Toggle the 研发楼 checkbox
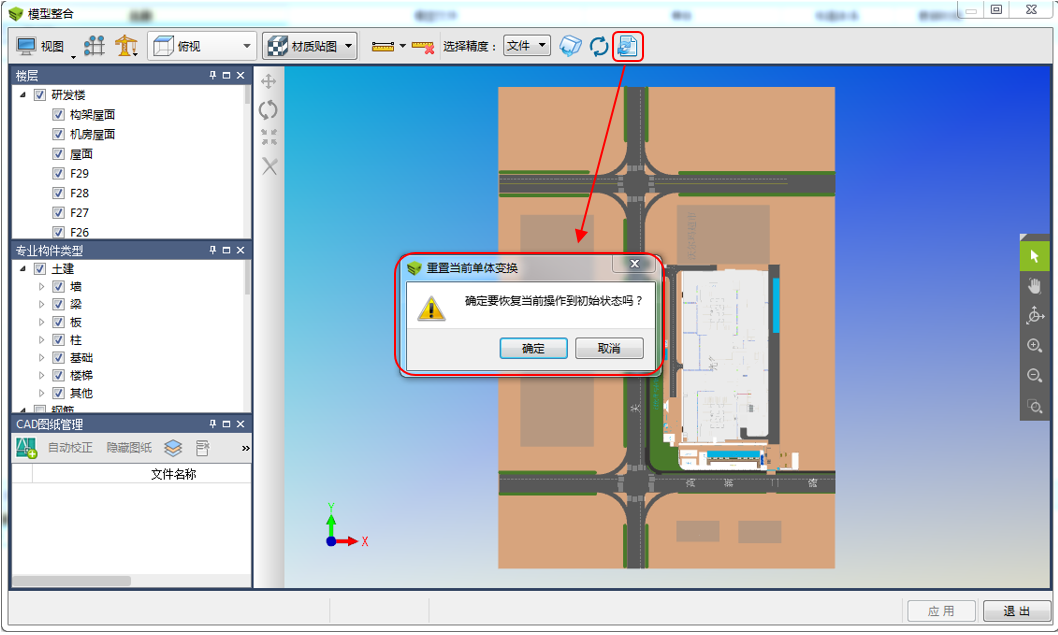Viewport: 1058px width, 635px height. click(40, 95)
